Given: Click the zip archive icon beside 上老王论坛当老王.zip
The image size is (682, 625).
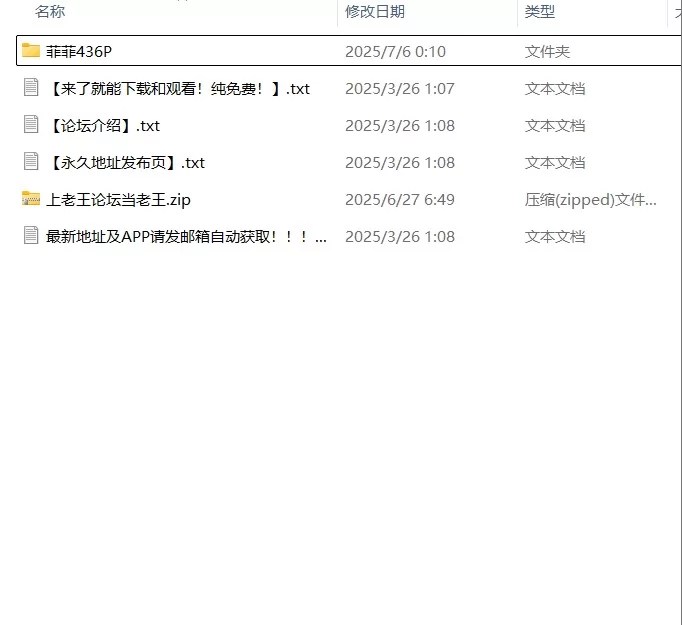Looking at the screenshot, I should point(30,198).
